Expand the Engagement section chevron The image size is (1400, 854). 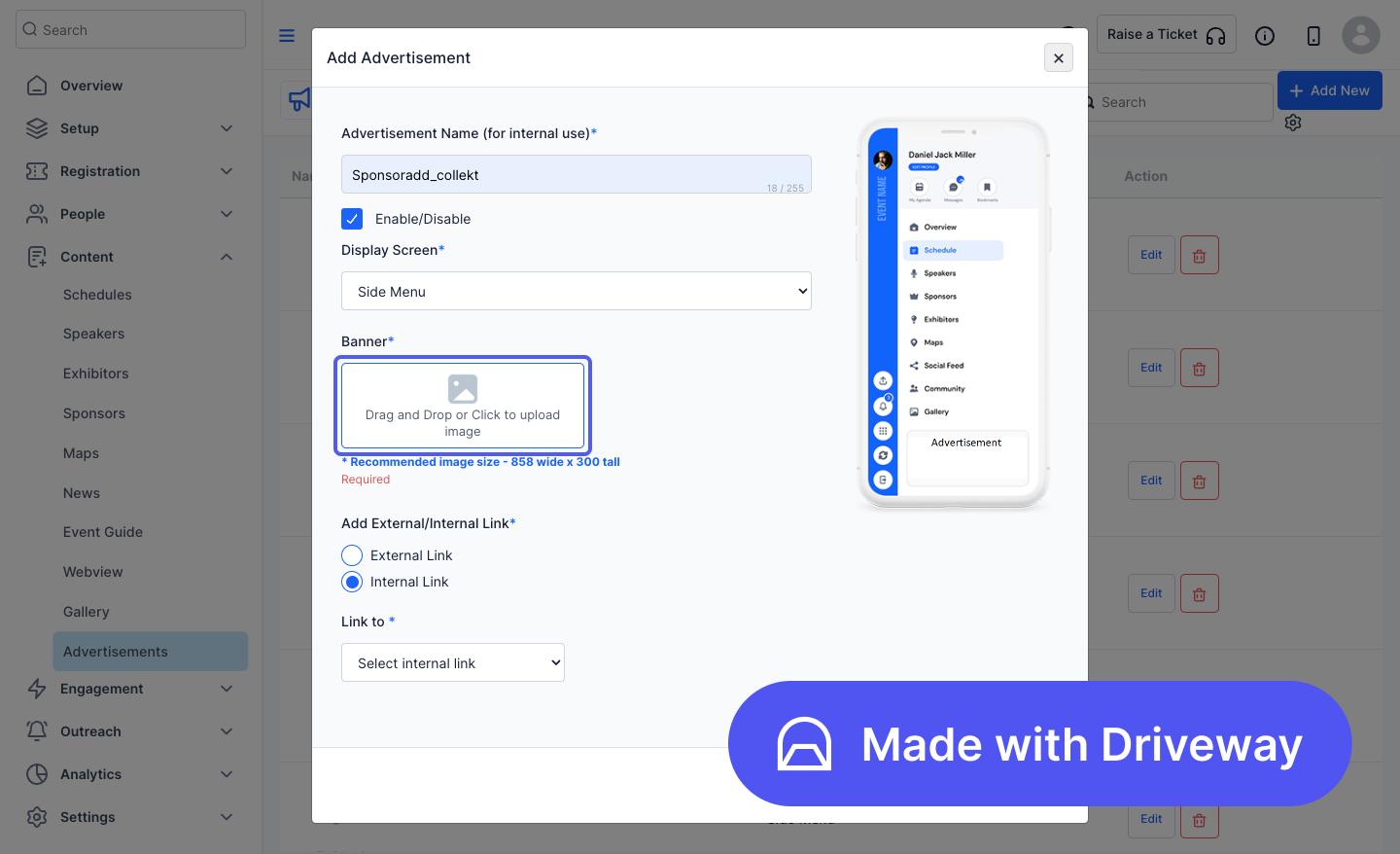pyautogui.click(x=227, y=689)
